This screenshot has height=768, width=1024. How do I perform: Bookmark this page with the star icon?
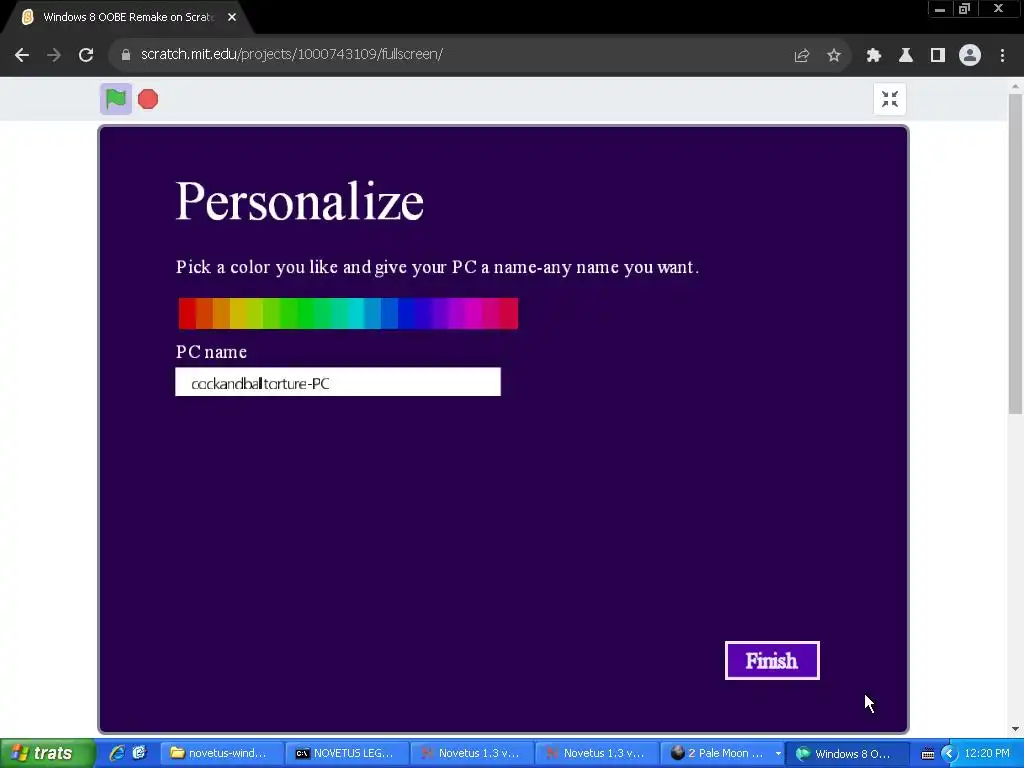(834, 56)
